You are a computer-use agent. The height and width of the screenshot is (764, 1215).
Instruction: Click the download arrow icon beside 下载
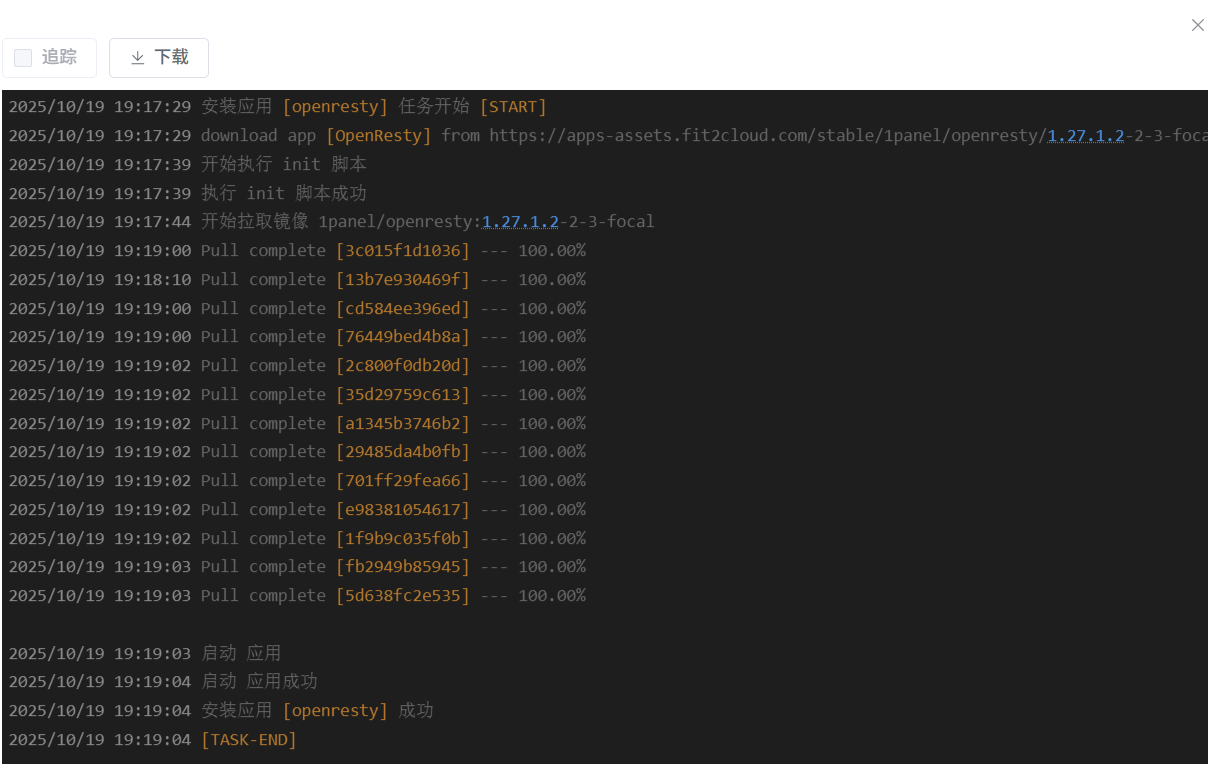[138, 58]
